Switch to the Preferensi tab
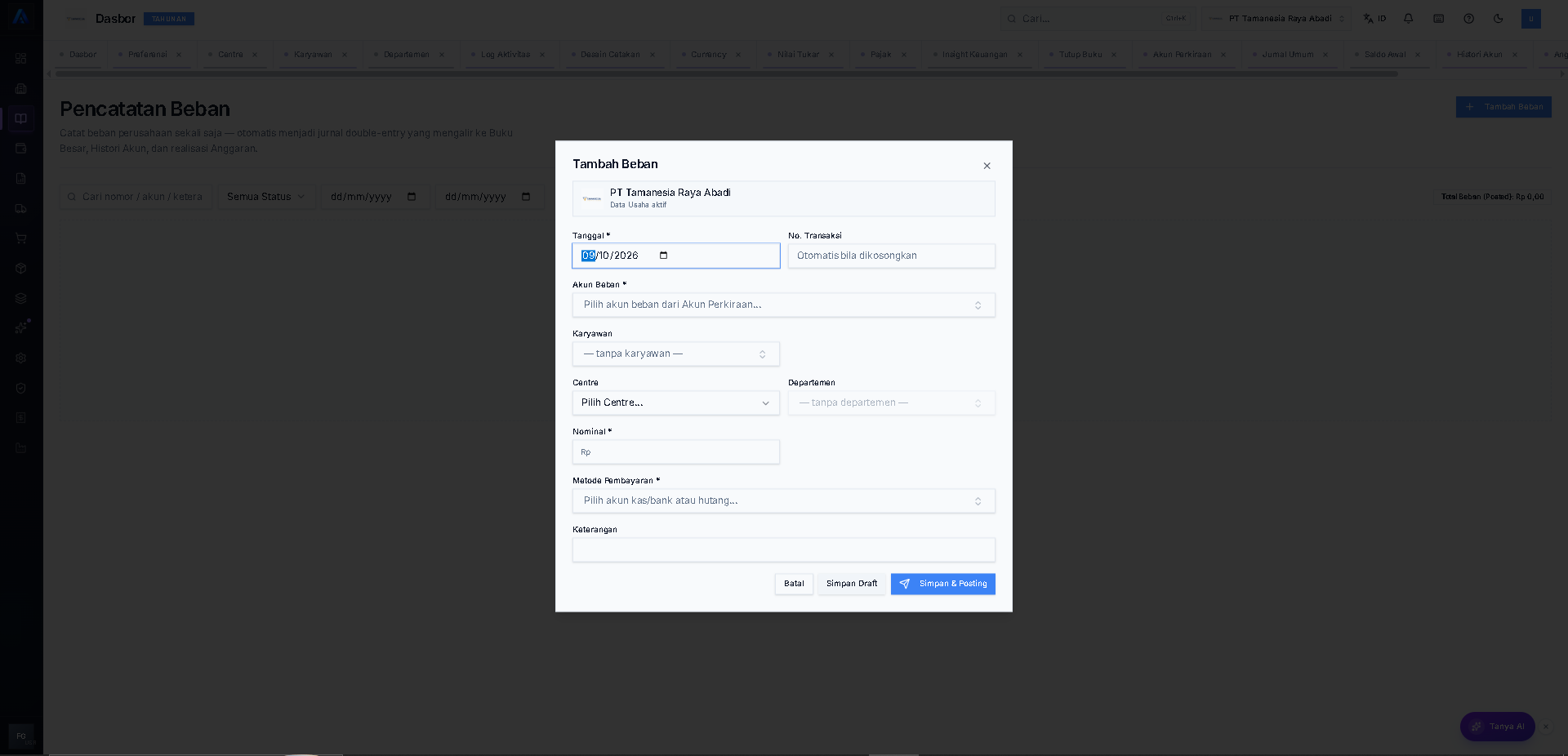1568x756 pixels. (x=147, y=55)
